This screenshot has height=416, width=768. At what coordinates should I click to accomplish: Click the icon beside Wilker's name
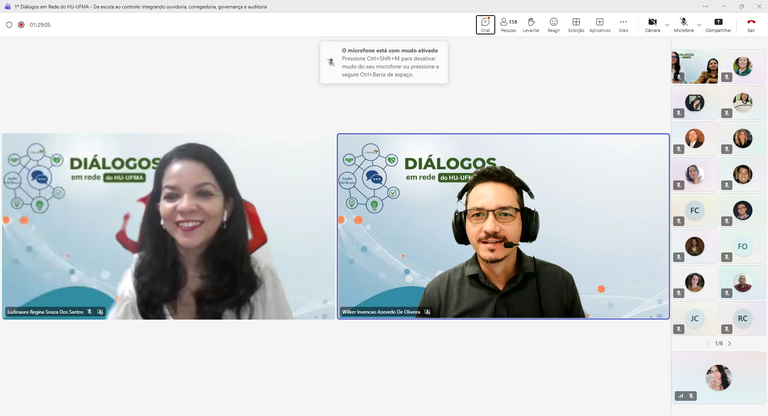pyautogui.click(x=427, y=312)
